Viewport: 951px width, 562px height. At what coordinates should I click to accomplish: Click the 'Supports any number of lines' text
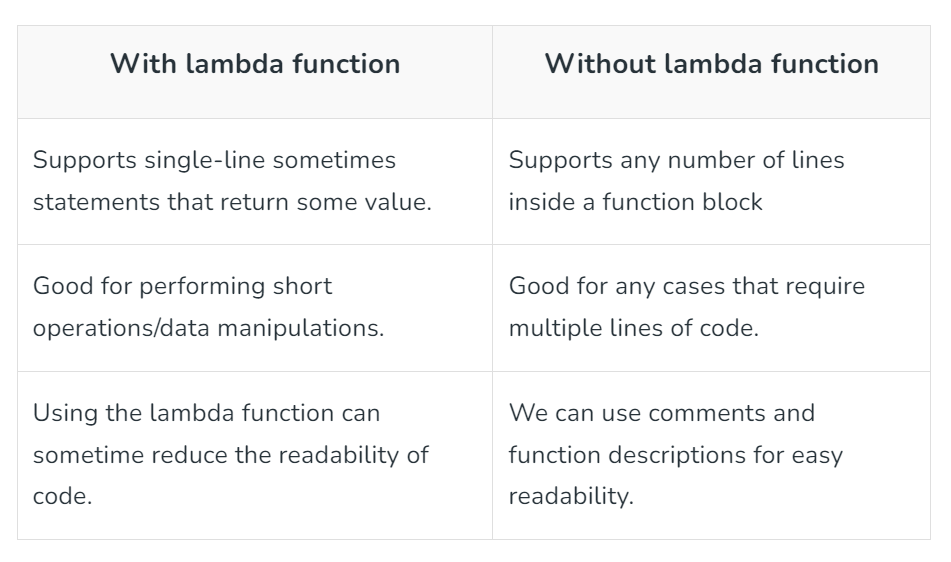click(x=676, y=160)
